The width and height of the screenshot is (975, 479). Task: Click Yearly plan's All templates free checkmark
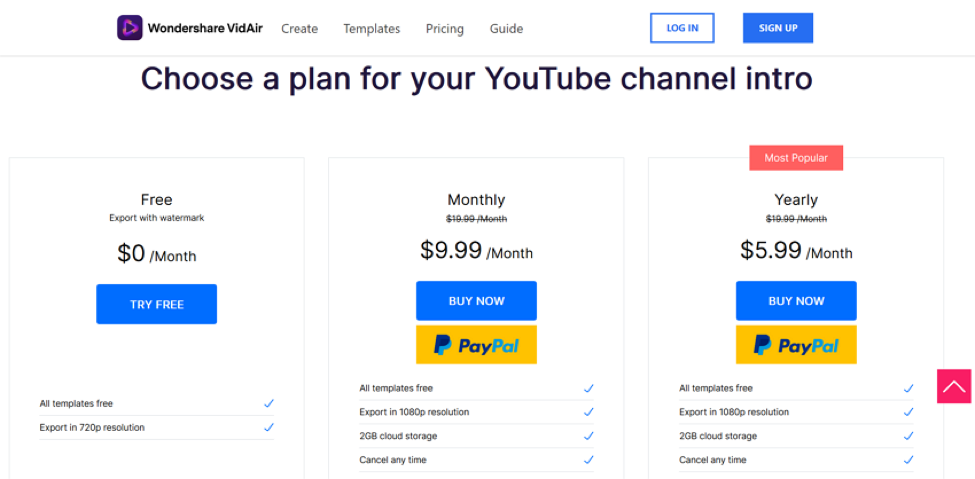pos(908,388)
